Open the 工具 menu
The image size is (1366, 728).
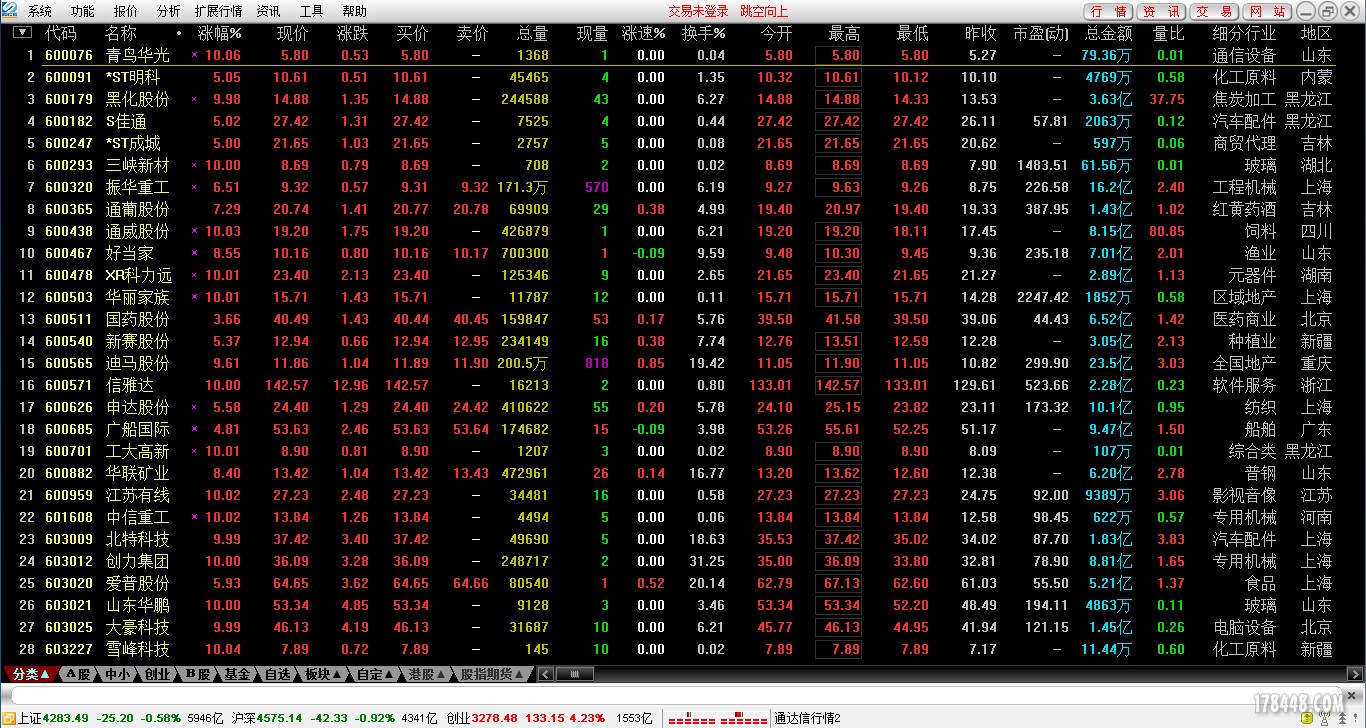pyautogui.click(x=311, y=11)
